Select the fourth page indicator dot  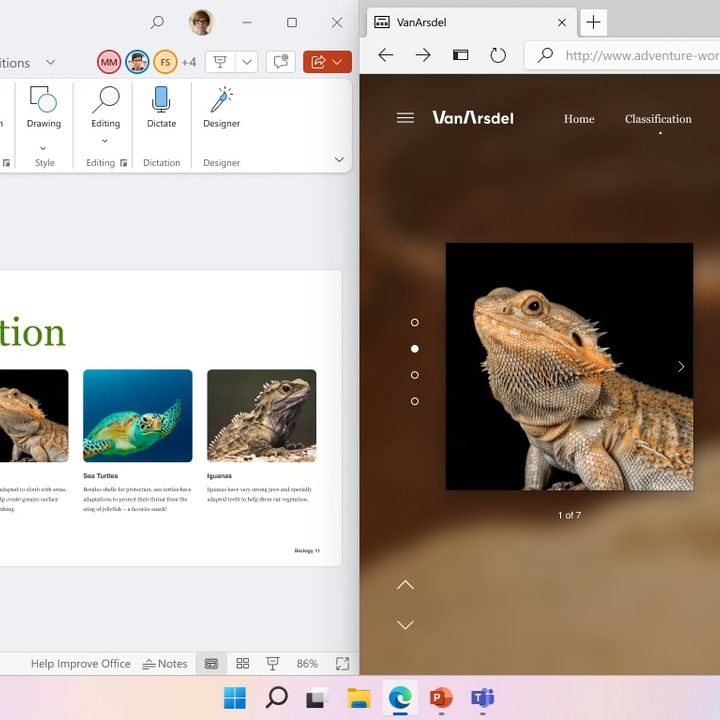pos(415,401)
